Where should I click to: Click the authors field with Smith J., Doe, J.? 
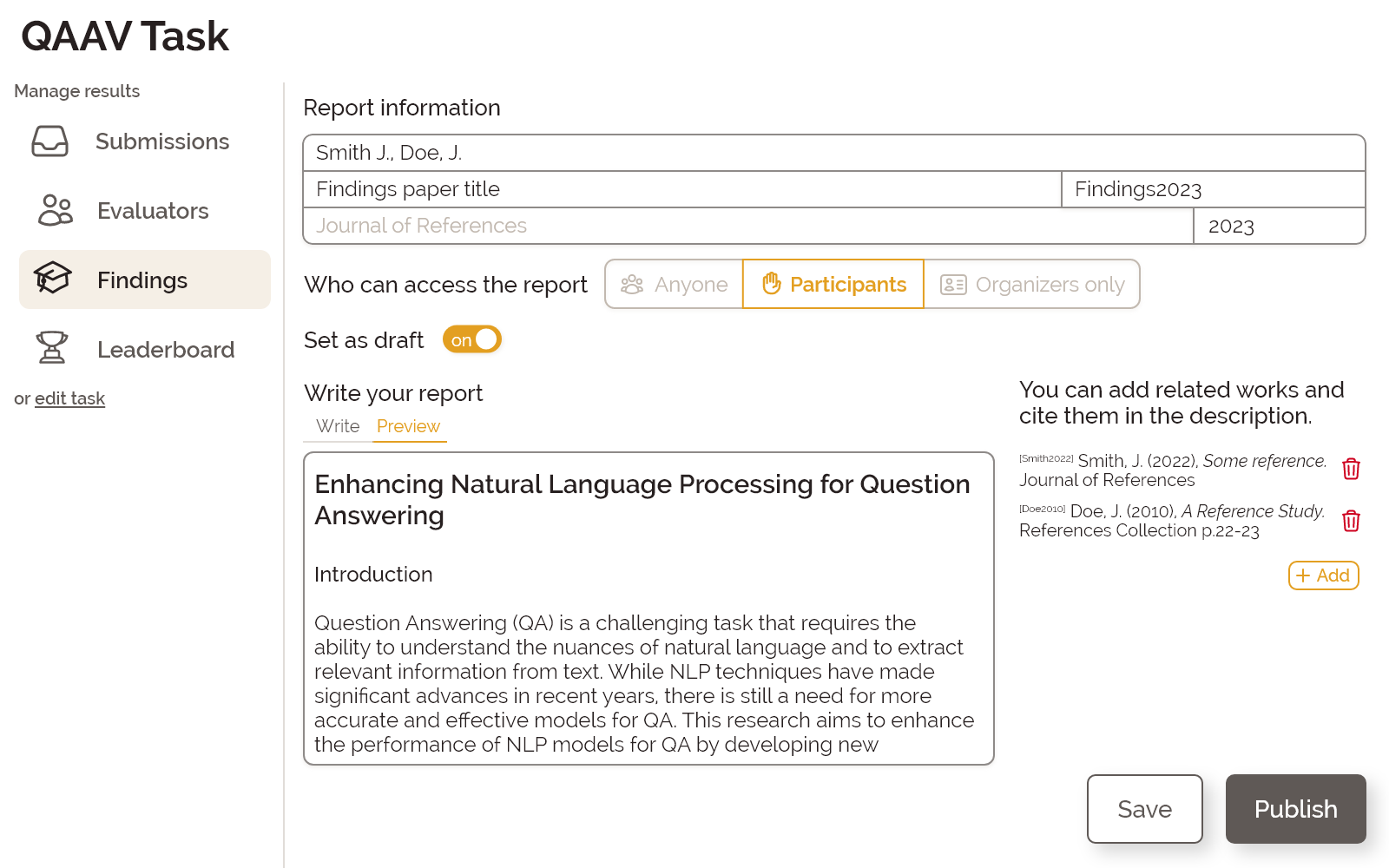click(833, 153)
